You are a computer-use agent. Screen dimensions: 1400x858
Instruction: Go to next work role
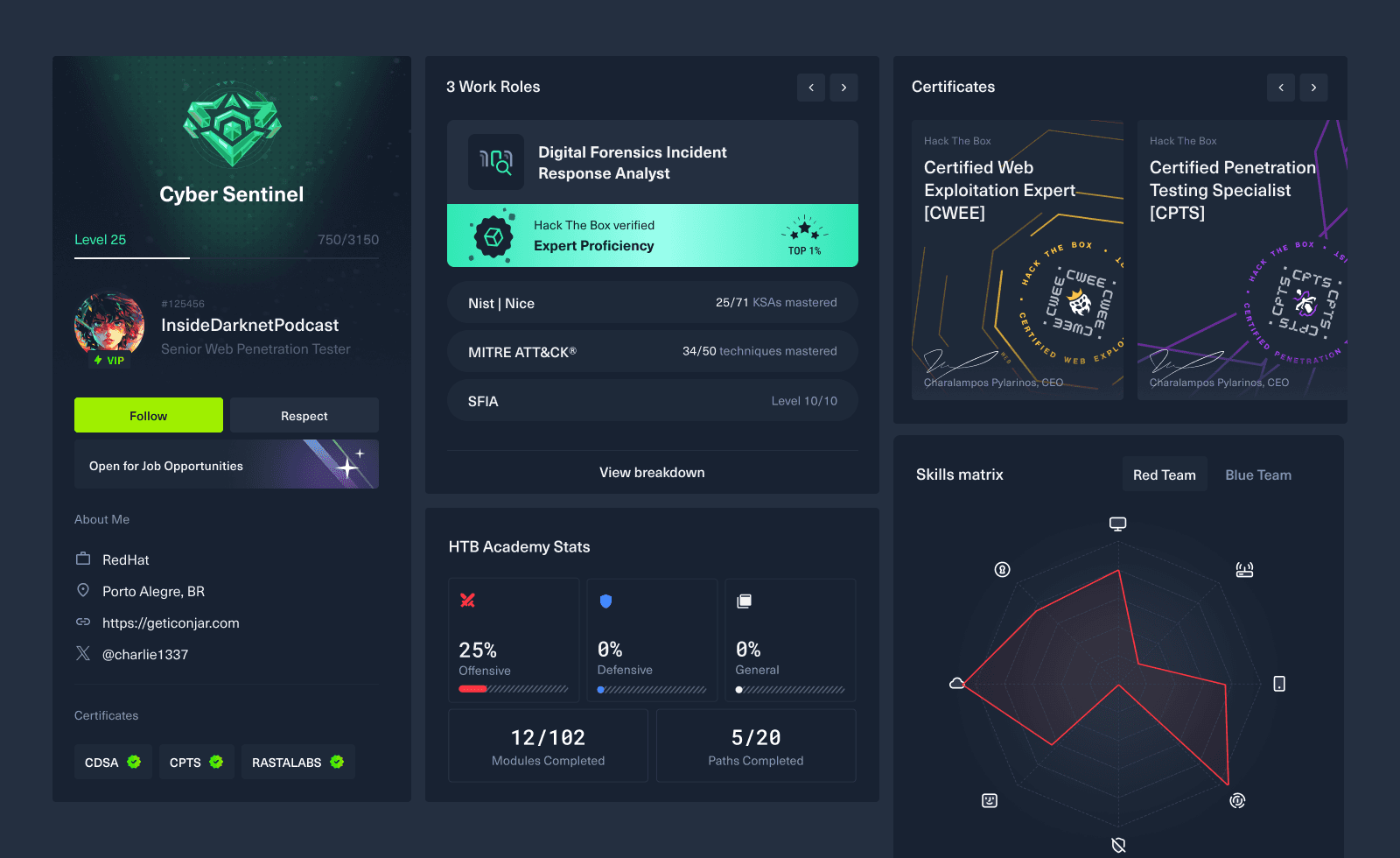843,88
